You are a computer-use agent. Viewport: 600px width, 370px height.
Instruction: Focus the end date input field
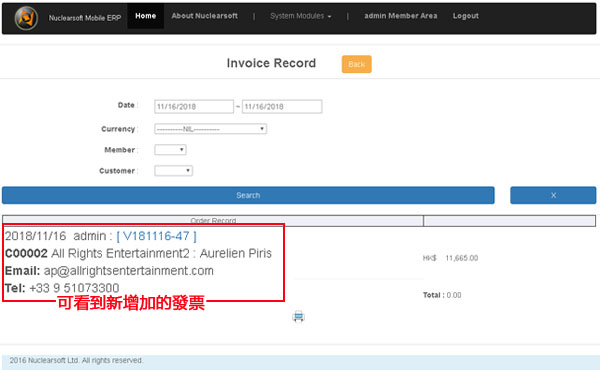(282, 106)
